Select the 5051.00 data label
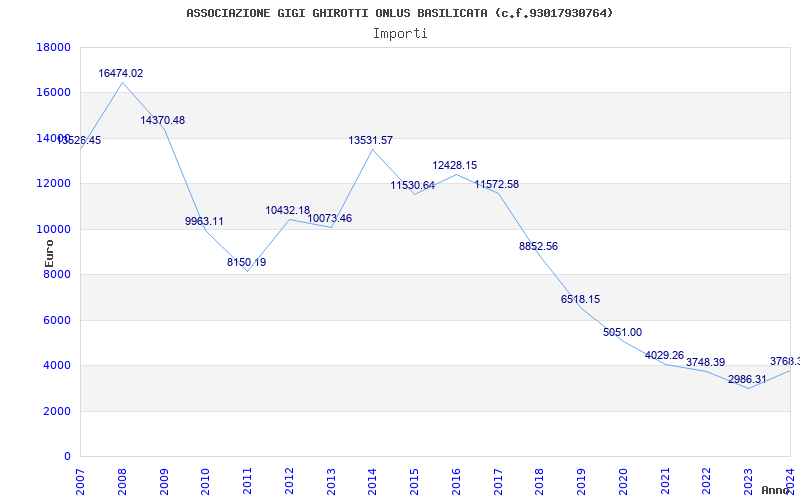This screenshot has height=500, width=800. [622, 333]
